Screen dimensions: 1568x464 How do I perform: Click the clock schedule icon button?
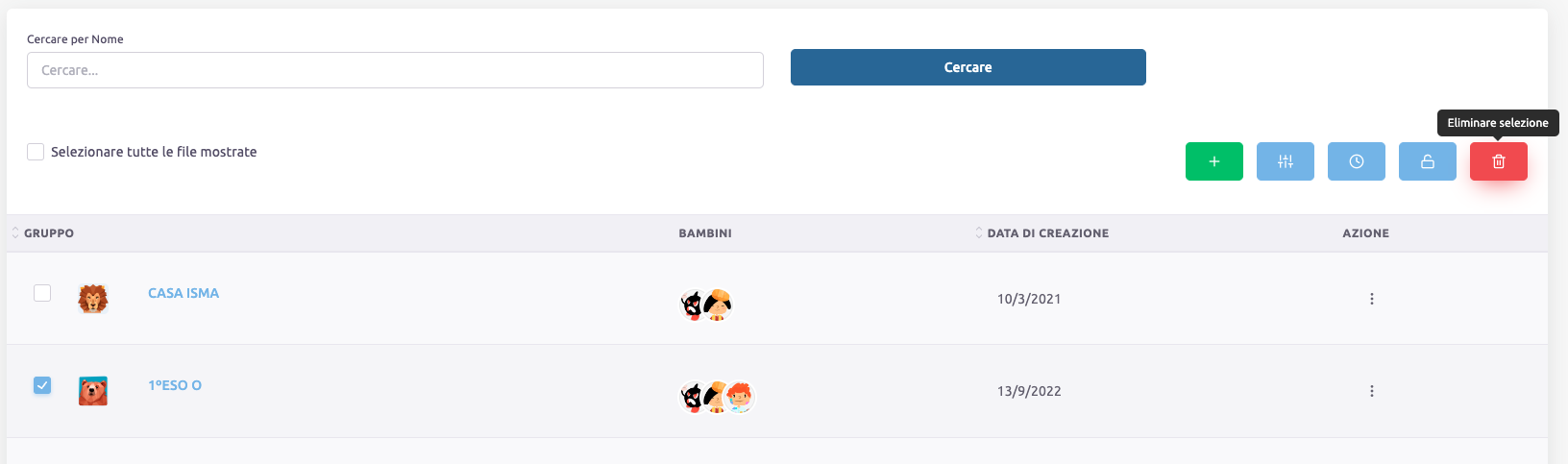[x=1356, y=161]
